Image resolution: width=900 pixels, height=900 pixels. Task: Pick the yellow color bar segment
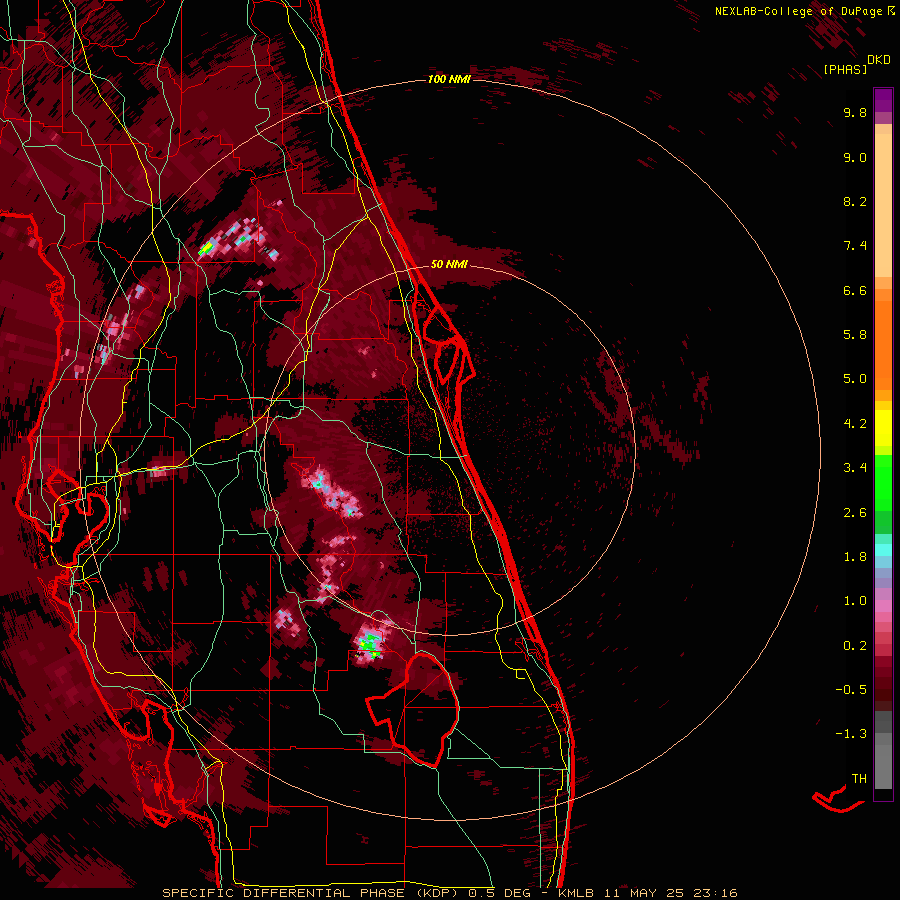(883, 428)
